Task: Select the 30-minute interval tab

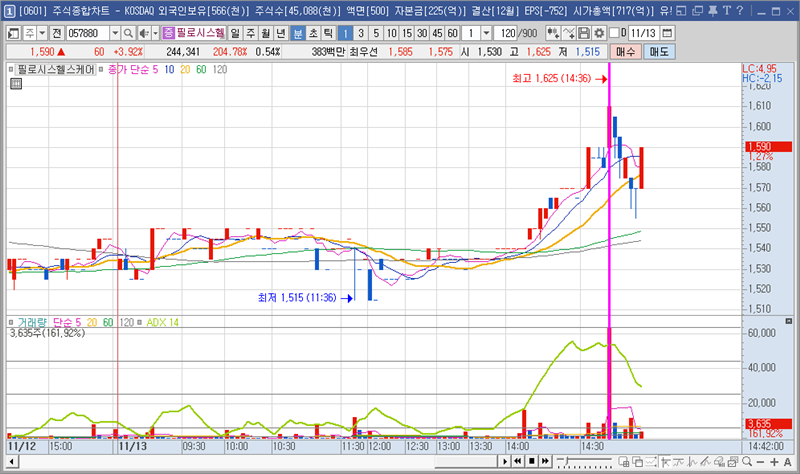Action: click(x=421, y=33)
